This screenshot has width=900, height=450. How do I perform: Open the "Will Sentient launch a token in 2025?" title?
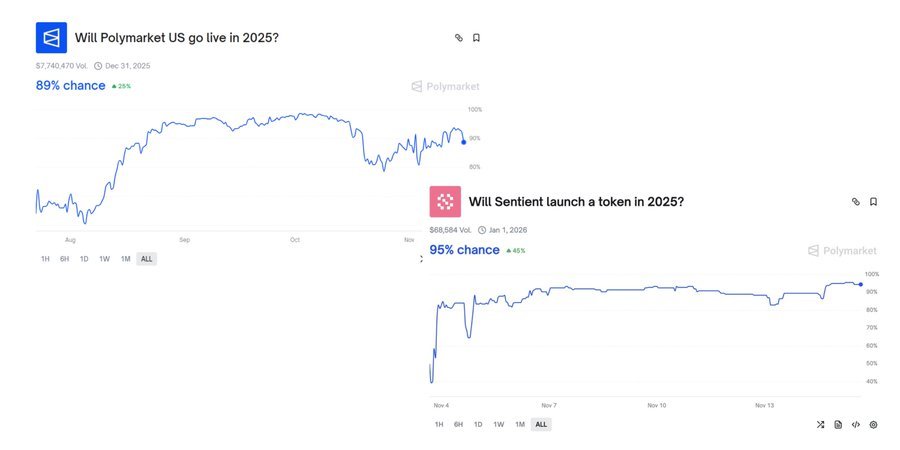coord(576,201)
